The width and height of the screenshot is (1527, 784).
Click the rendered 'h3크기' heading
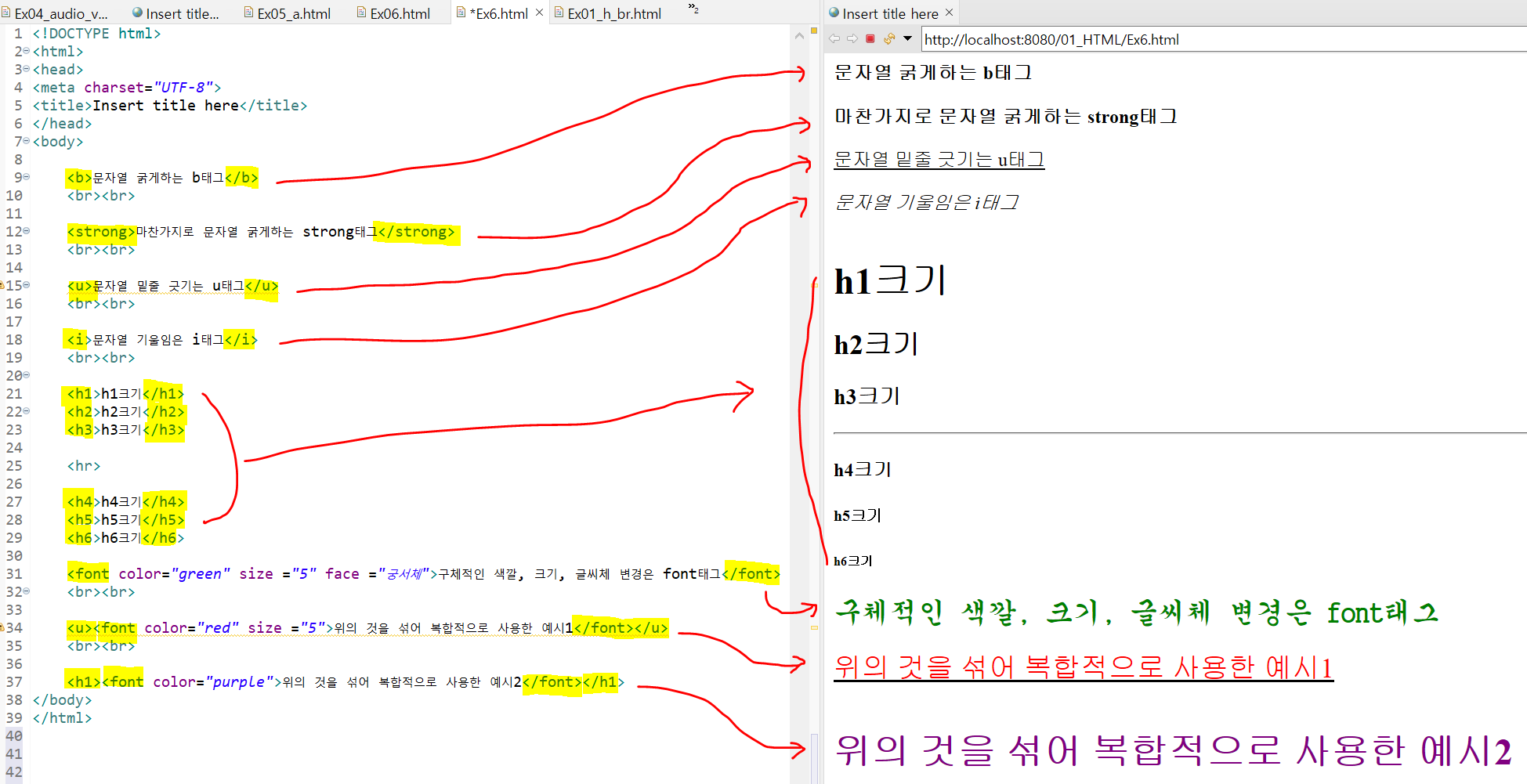pyautogui.click(x=867, y=396)
